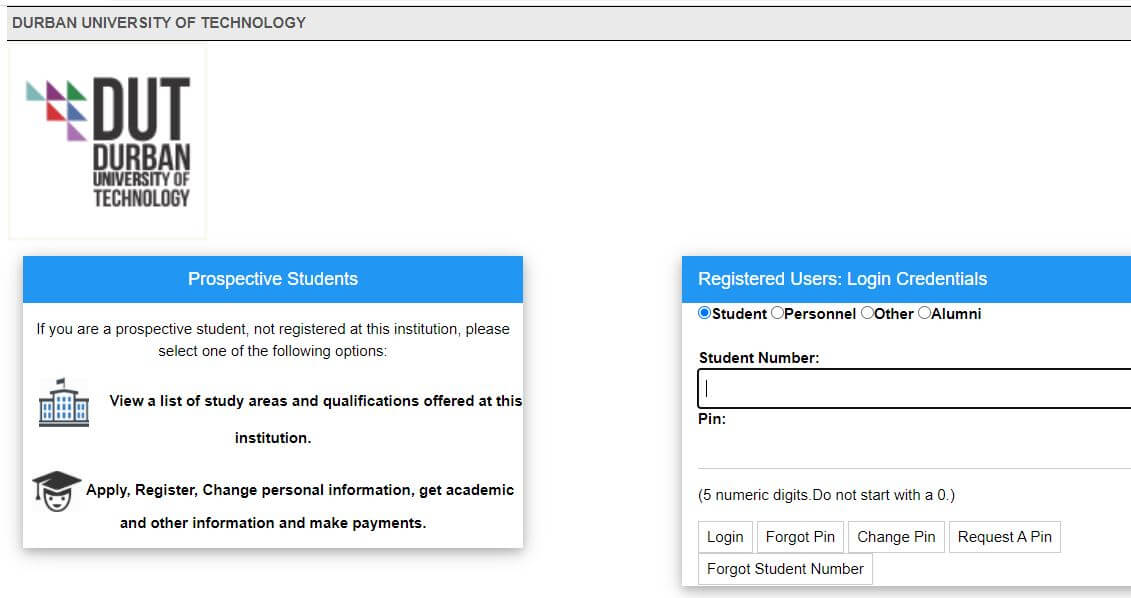Viewport: 1131px width, 598px height.
Task: Open Apply, Register, Change personal information link
Action: pos(299,506)
